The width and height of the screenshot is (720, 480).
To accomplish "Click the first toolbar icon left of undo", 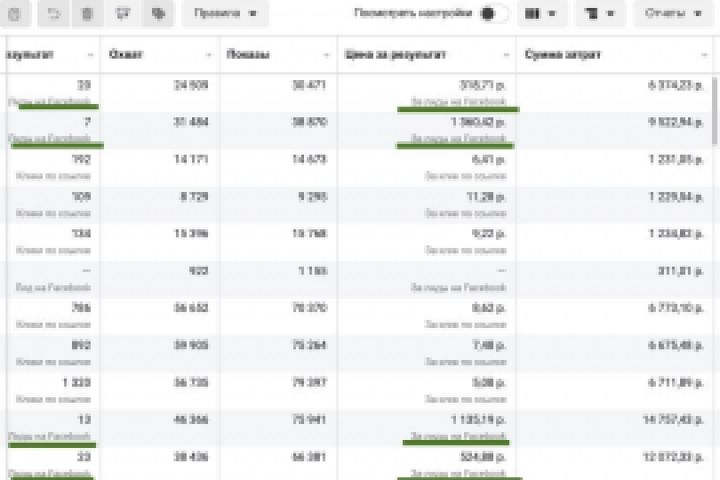I will click(x=14, y=13).
